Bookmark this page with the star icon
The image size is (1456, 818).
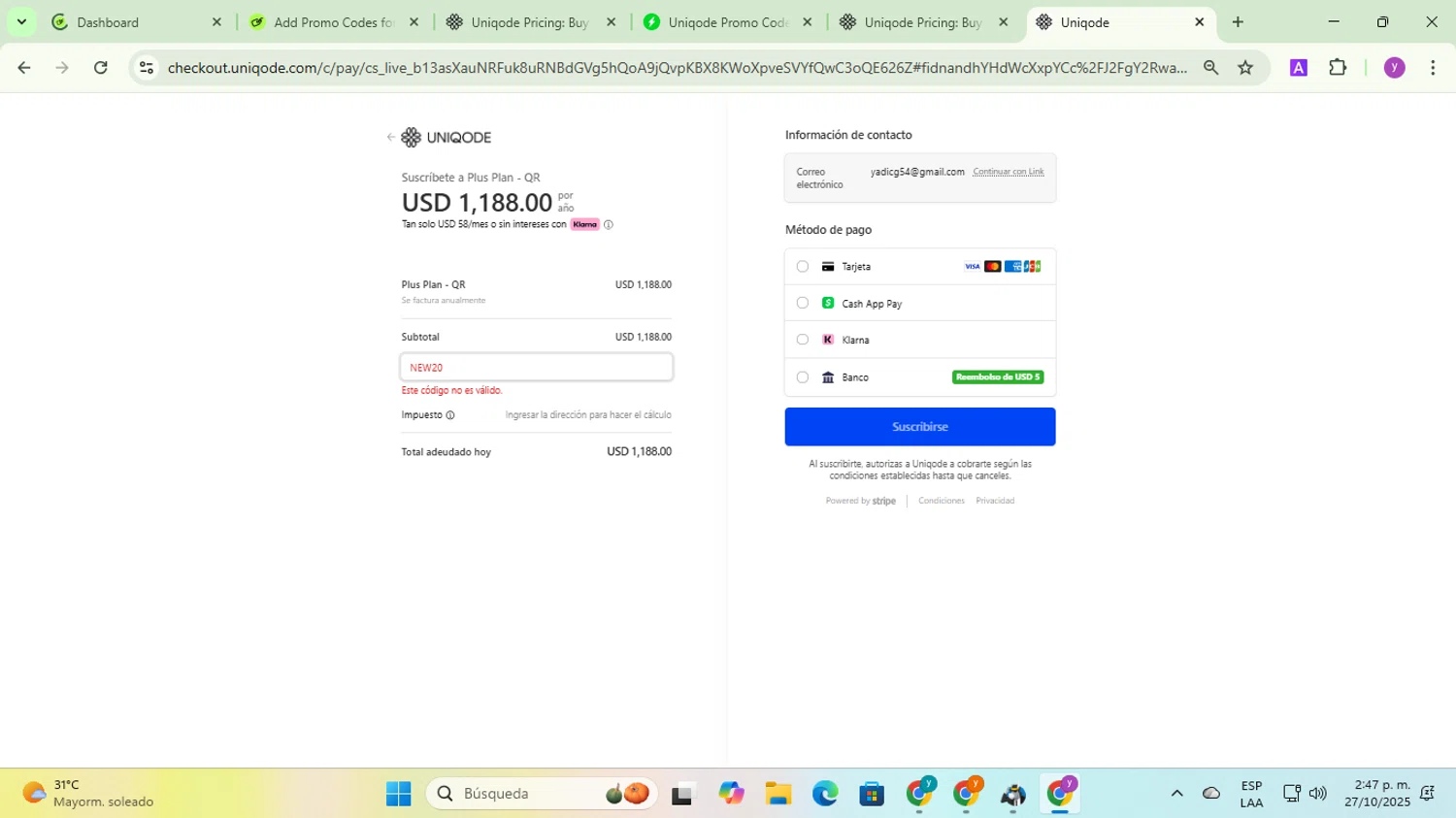coord(1245,67)
